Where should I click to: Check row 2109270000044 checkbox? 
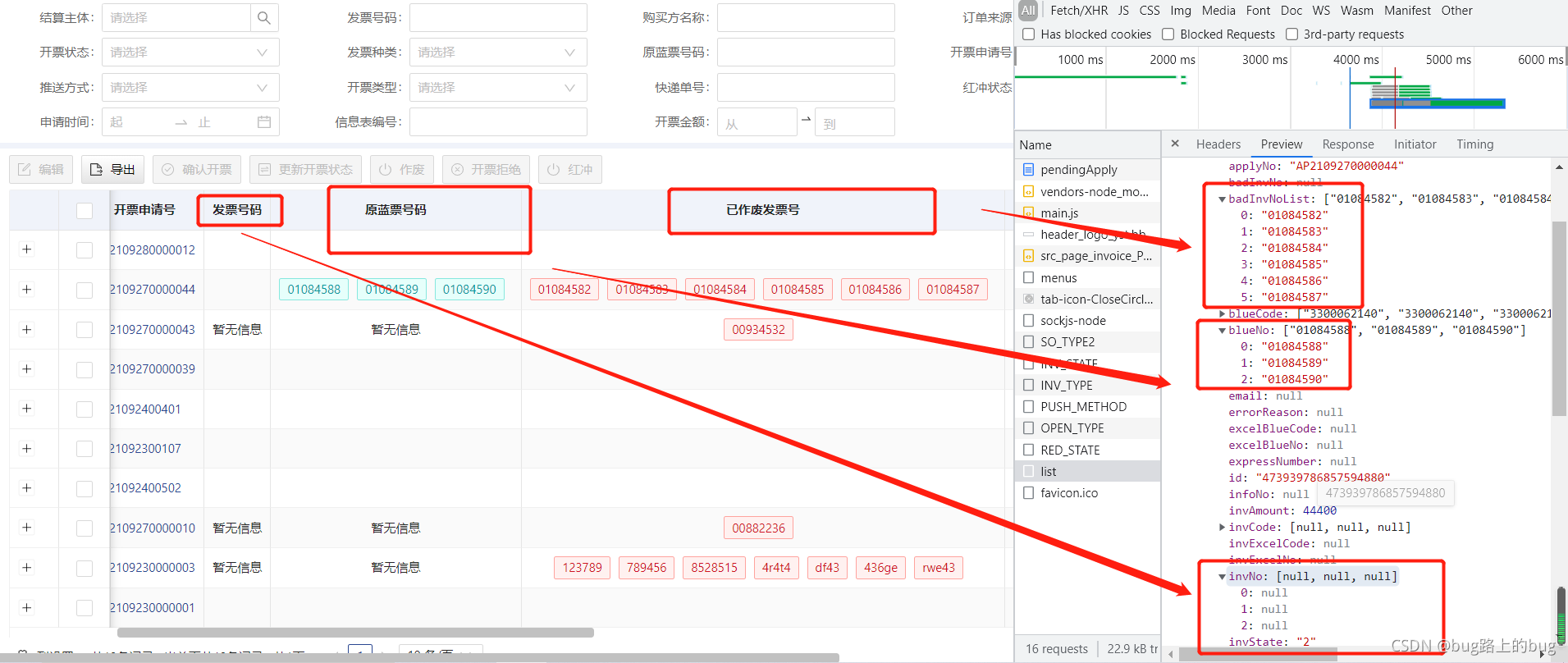click(85, 290)
